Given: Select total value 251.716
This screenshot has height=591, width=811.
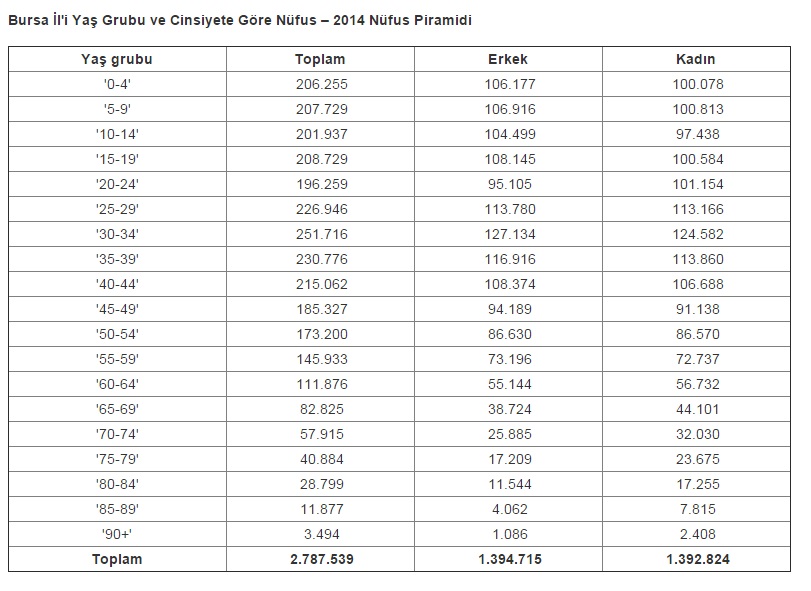Looking at the screenshot, I should pos(320,235).
